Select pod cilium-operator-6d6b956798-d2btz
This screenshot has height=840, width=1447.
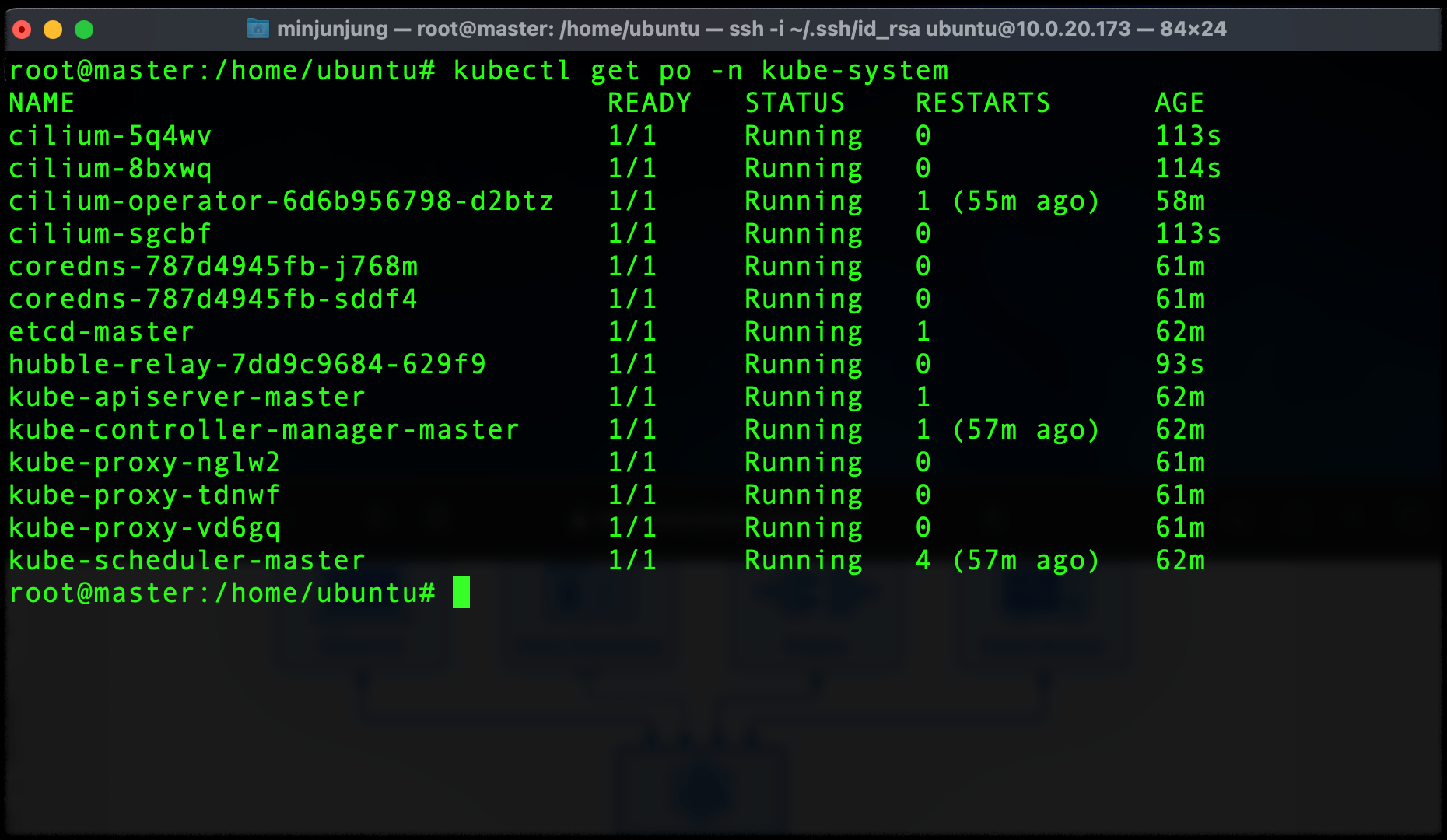pyautogui.click(x=281, y=201)
